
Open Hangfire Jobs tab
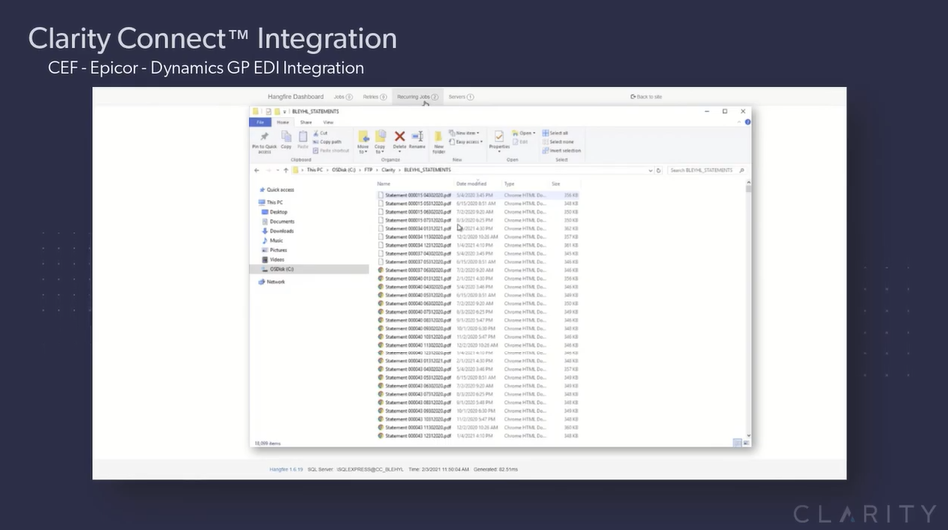coord(343,97)
